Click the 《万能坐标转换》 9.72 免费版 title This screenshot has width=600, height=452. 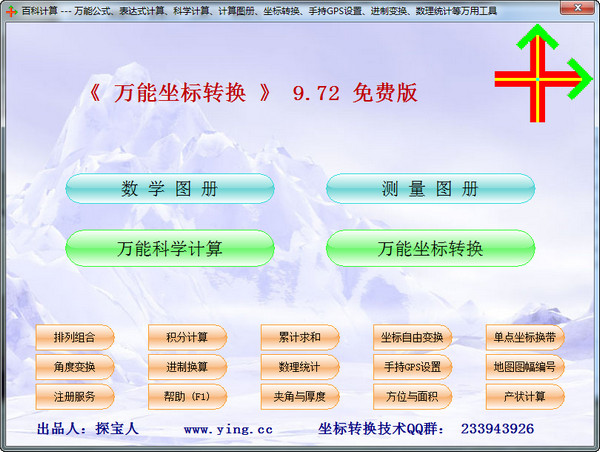253,93
